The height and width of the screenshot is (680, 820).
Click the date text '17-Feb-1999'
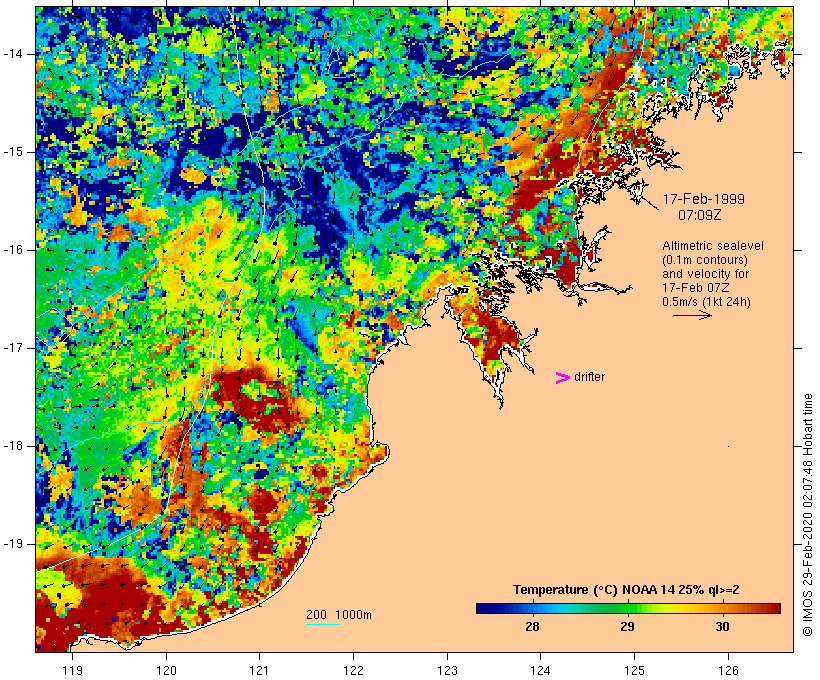pyautogui.click(x=703, y=199)
